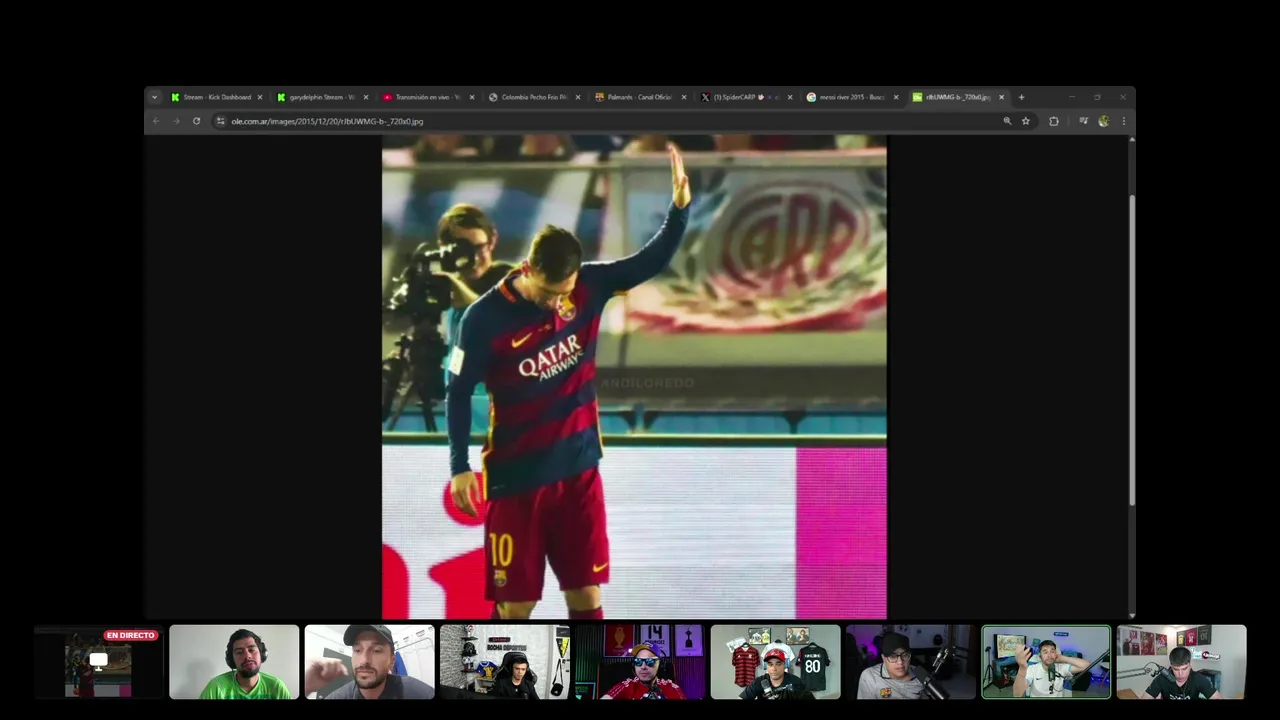1280x720 pixels.
Task: Go back to the previous page
Action: tap(156, 121)
